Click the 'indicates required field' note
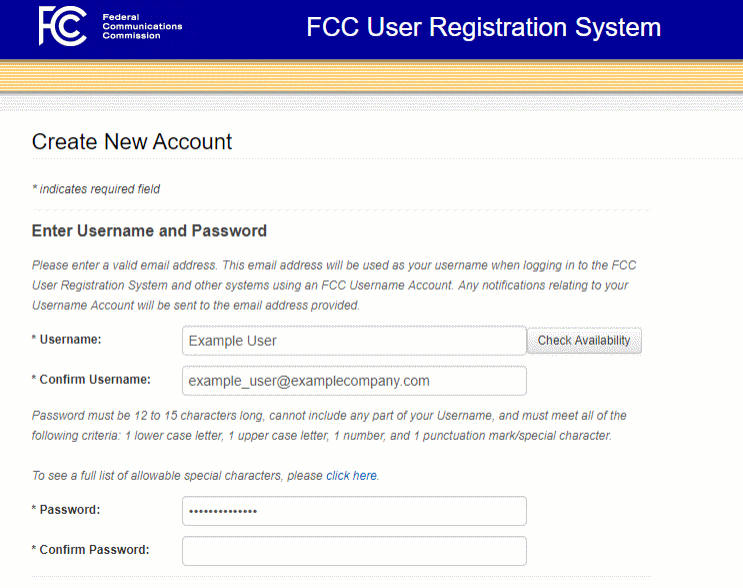Viewport: 743px width, 588px height. (x=96, y=189)
